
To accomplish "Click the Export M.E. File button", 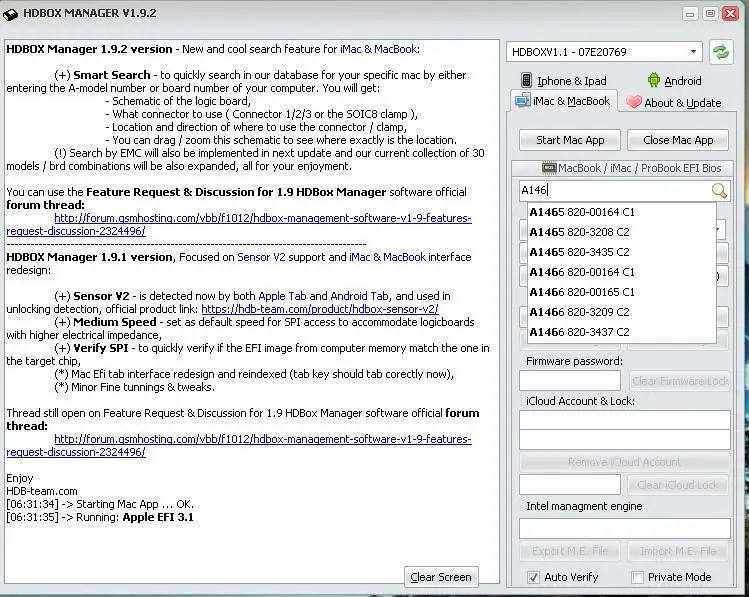I will [x=570, y=551].
